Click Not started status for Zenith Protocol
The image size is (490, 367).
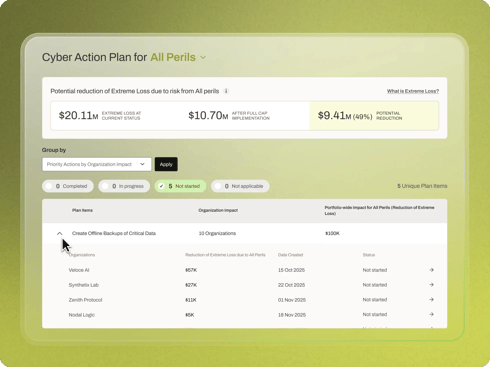[x=375, y=300]
